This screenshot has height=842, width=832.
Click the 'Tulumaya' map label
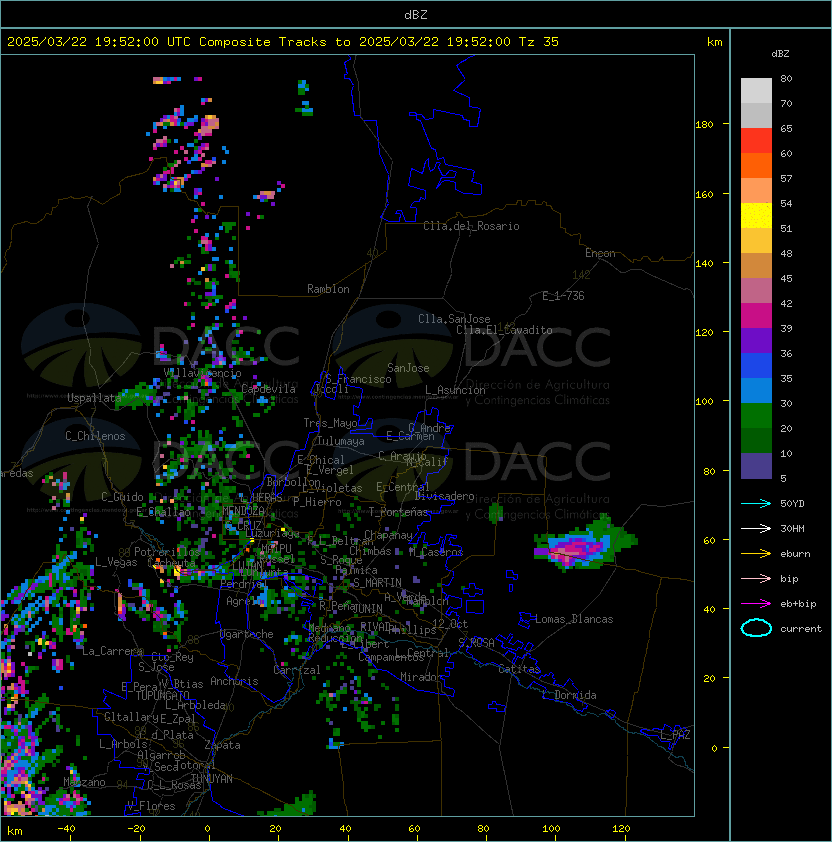pos(341,441)
